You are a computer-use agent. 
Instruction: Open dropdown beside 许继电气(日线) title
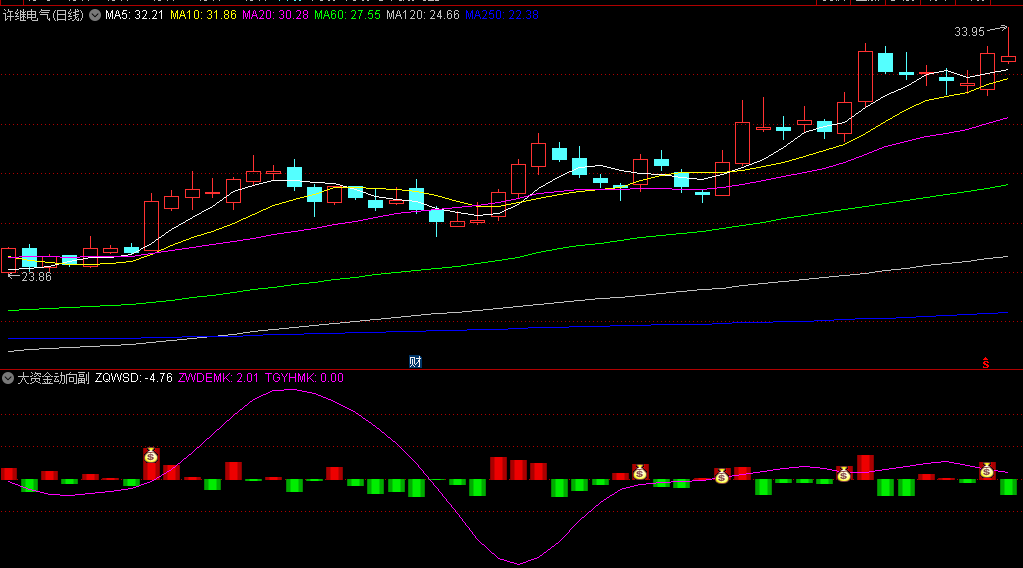pos(95,15)
